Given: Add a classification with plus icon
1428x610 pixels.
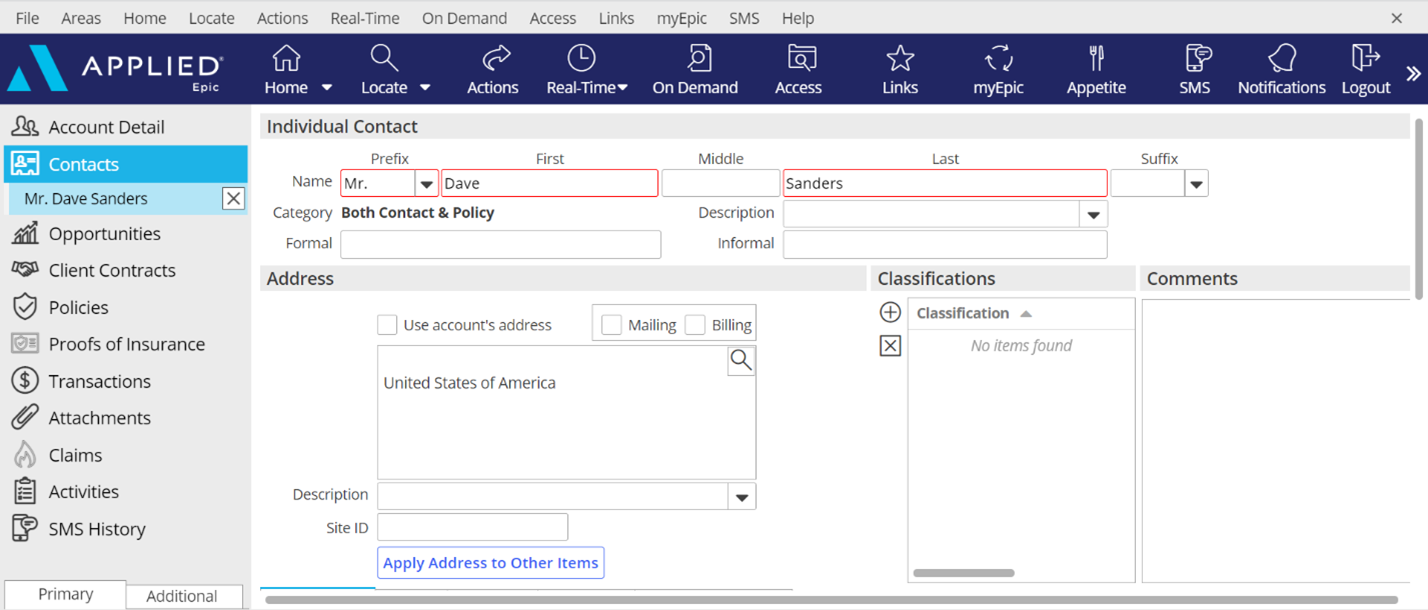Looking at the screenshot, I should click(890, 313).
